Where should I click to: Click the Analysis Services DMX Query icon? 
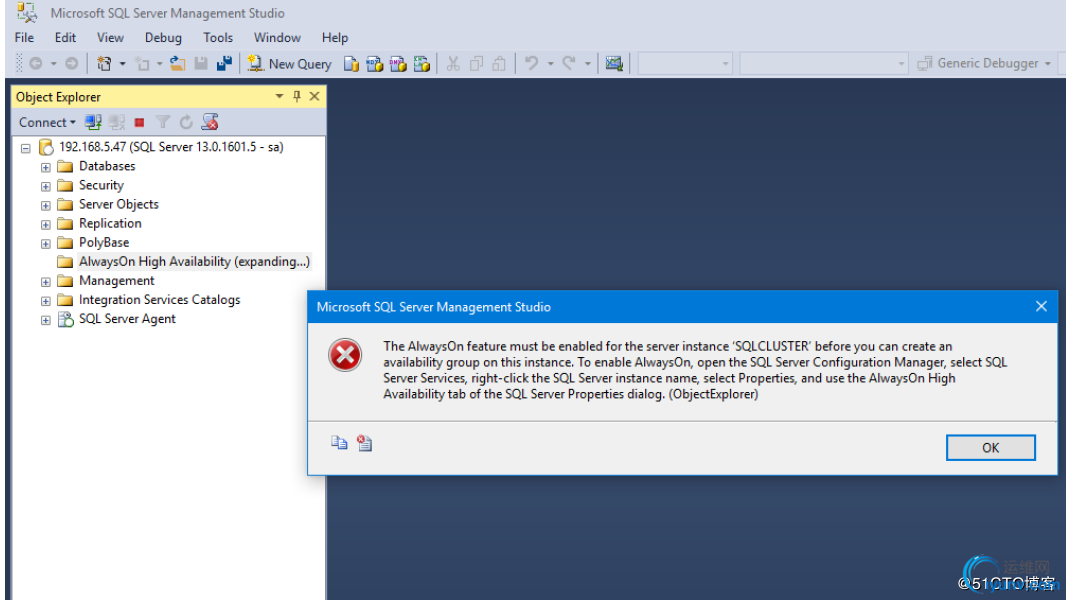point(398,64)
